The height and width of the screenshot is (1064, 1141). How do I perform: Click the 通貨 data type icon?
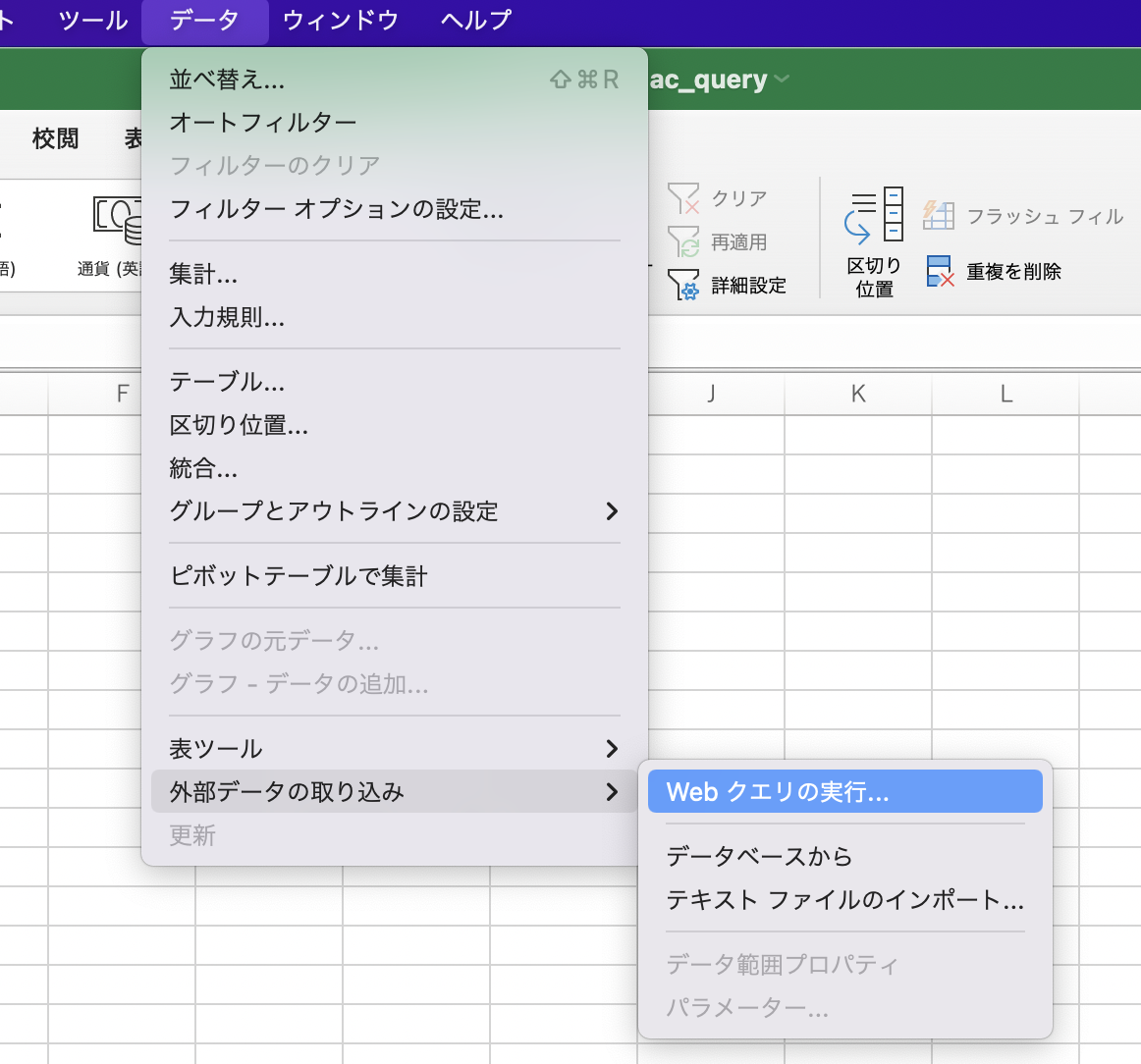pyautogui.click(x=117, y=222)
